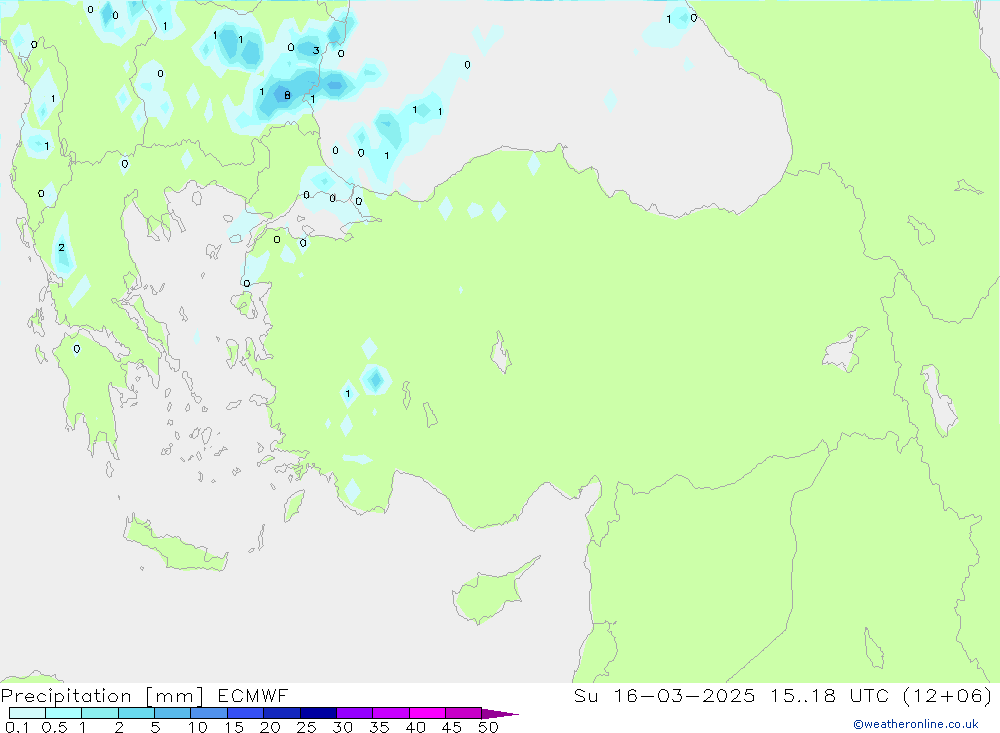The width and height of the screenshot is (1000, 733).
Task: Click the legend scale label "20"
Action: 270,727
